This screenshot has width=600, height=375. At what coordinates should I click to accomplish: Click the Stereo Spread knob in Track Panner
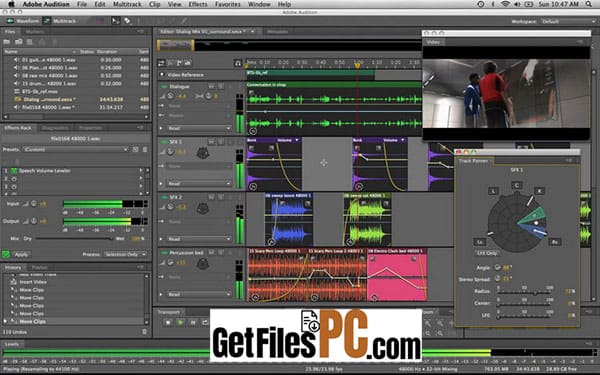[497, 279]
